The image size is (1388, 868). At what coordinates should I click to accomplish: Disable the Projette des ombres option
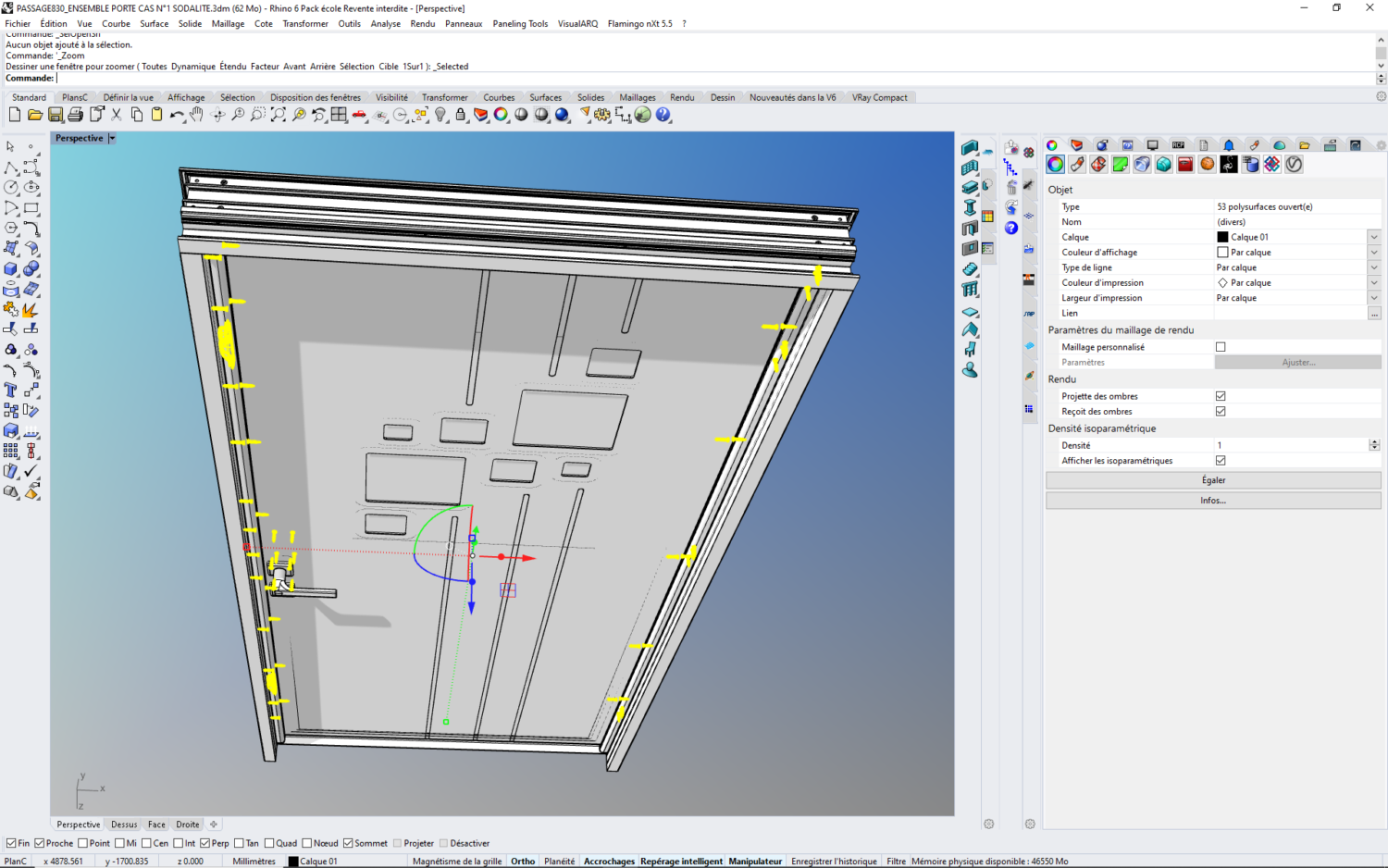1221,396
